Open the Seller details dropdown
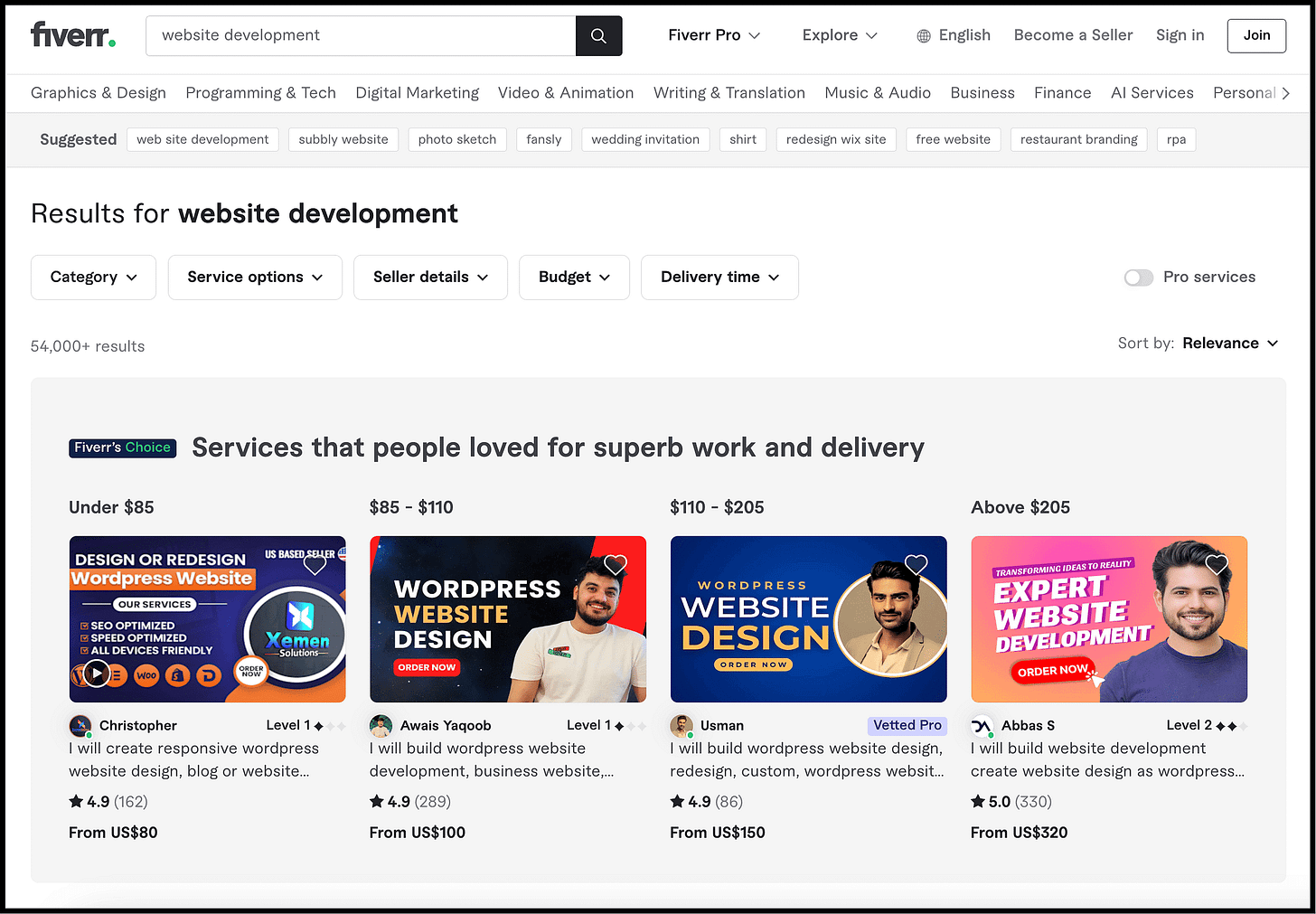1316x914 pixels. (x=430, y=278)
